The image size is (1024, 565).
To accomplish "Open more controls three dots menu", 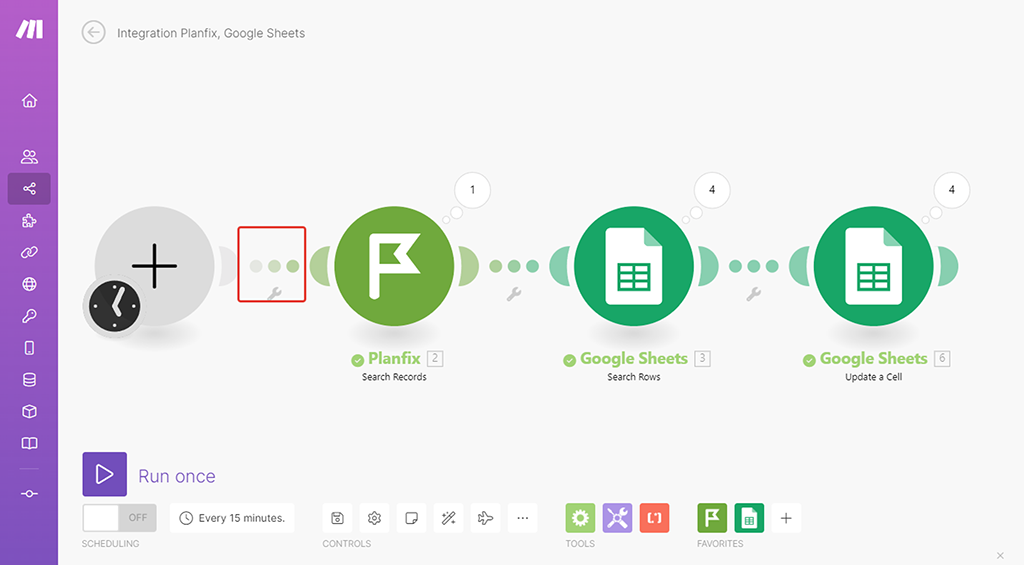I will [x=522, y=518].
